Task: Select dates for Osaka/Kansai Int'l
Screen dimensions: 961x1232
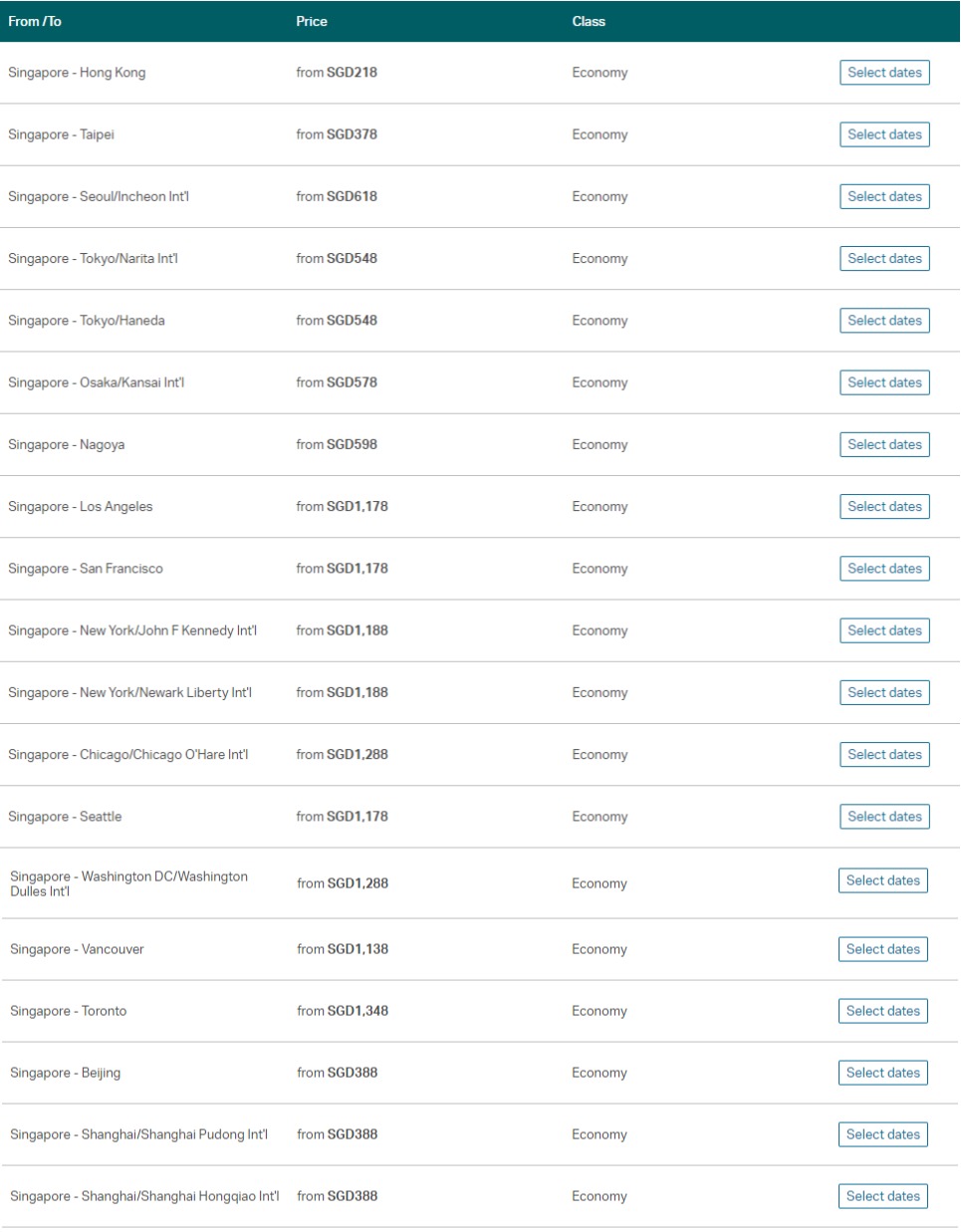Action: click(884, 382)
